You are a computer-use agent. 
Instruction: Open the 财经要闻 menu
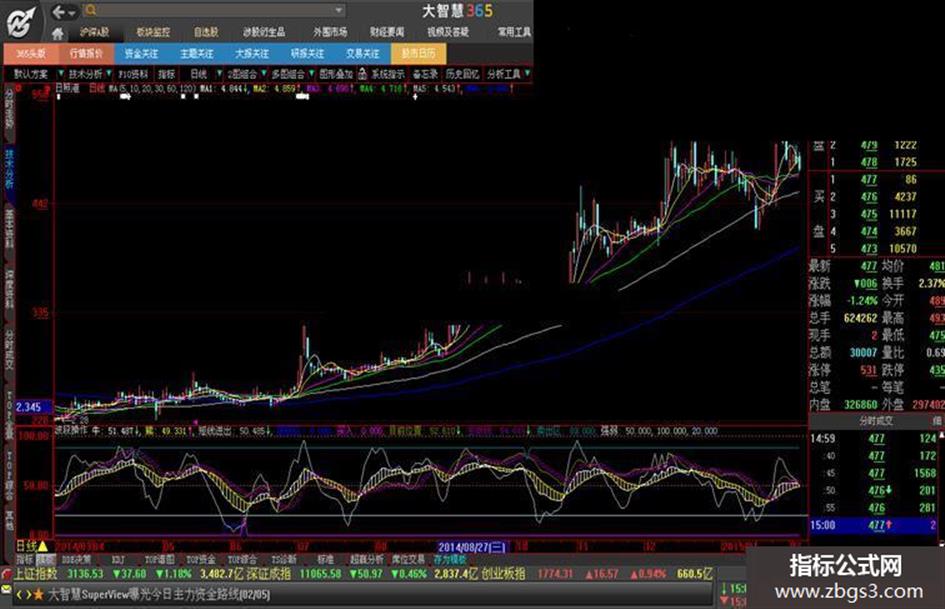(x=387, y=32)
